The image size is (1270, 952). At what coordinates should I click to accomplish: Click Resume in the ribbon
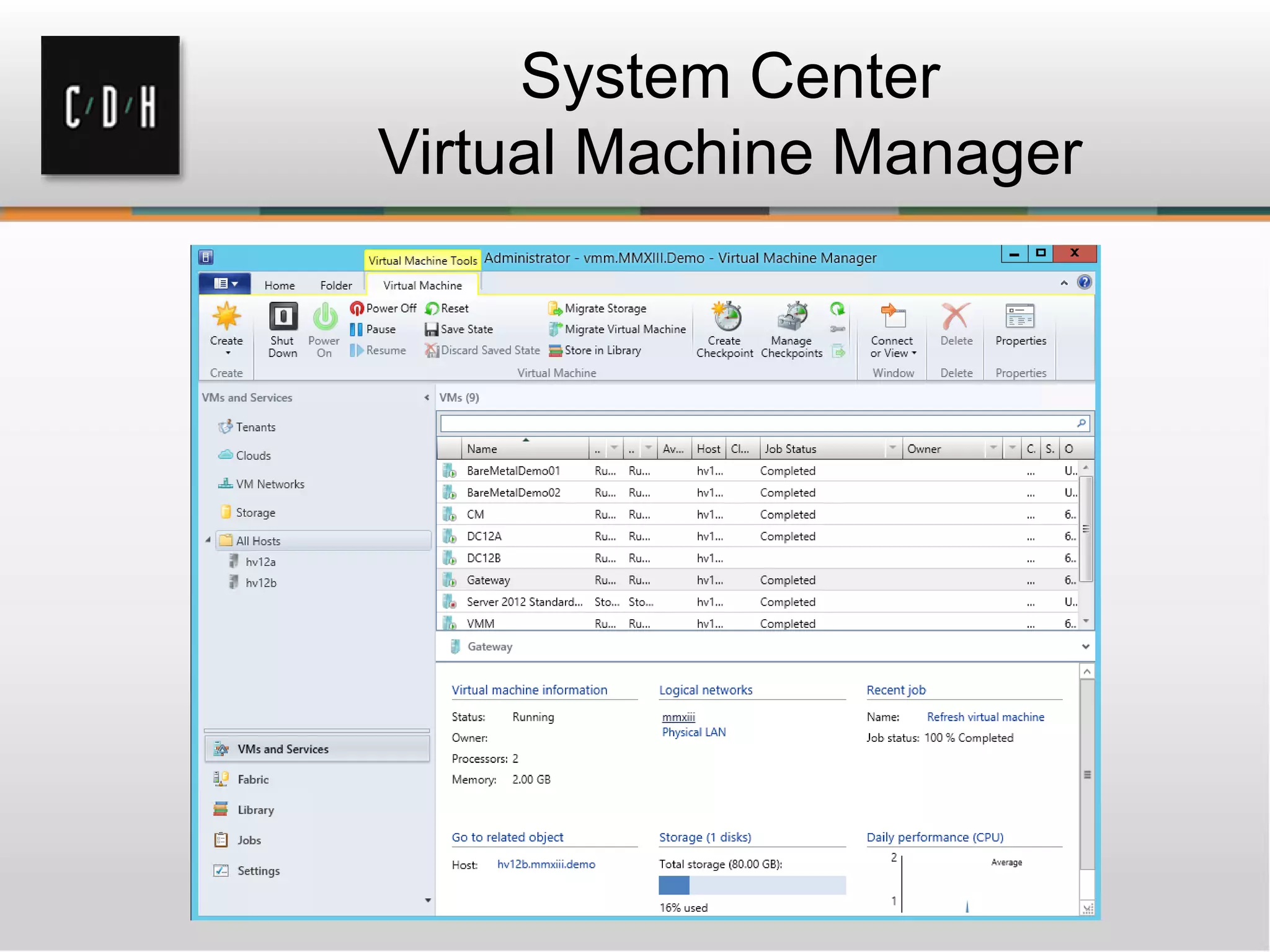click(x=378, y=350)
